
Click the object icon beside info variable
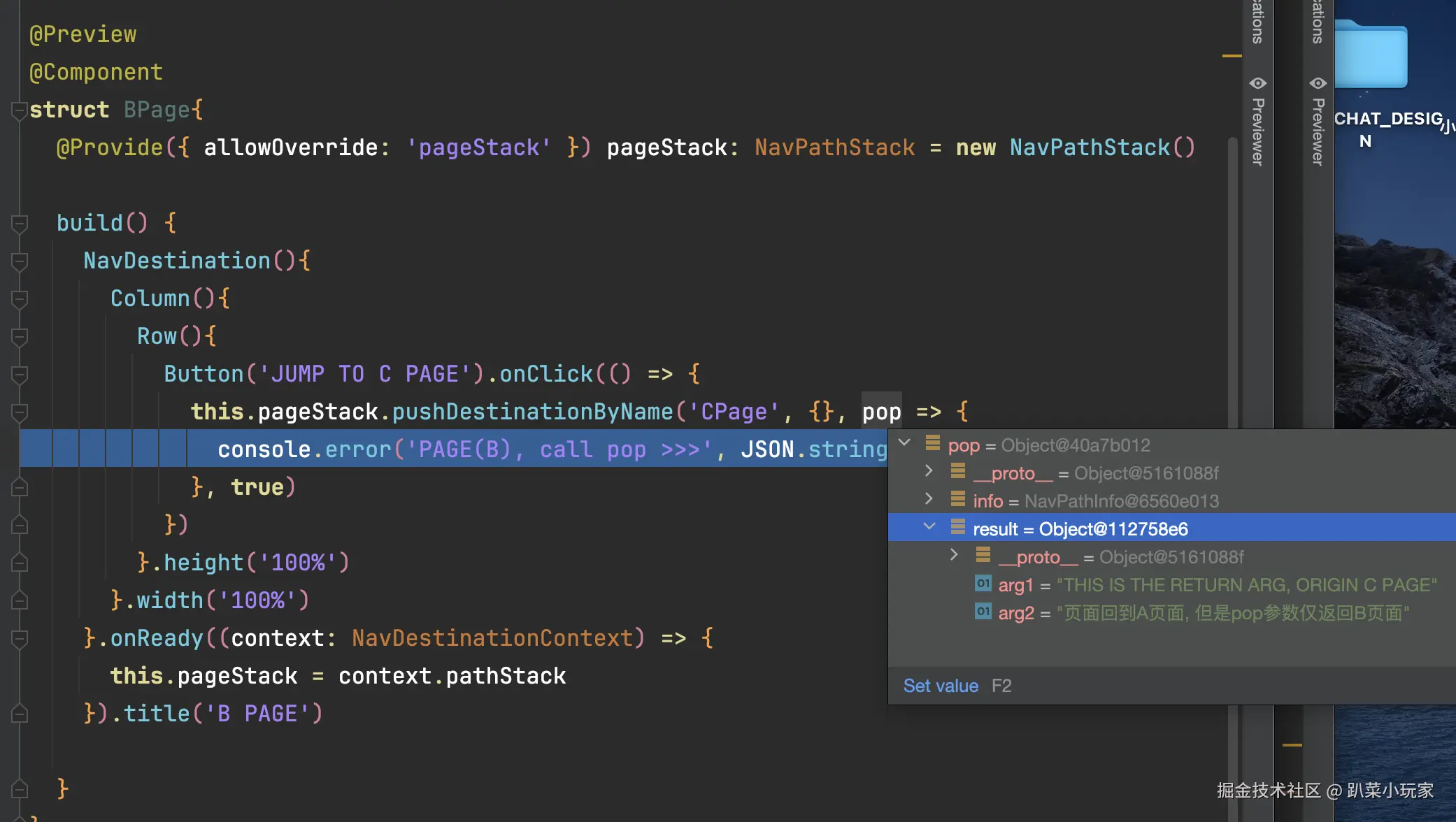pos(957,499)
